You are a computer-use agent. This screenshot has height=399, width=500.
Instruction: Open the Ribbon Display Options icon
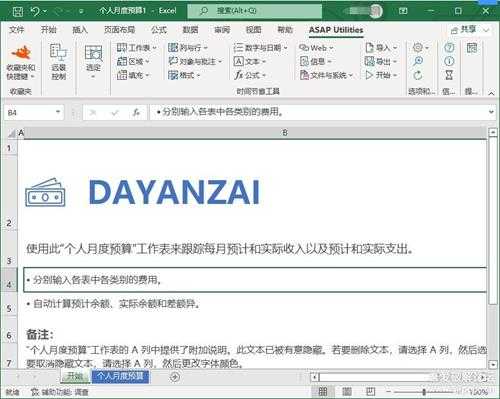click(403, 11)
